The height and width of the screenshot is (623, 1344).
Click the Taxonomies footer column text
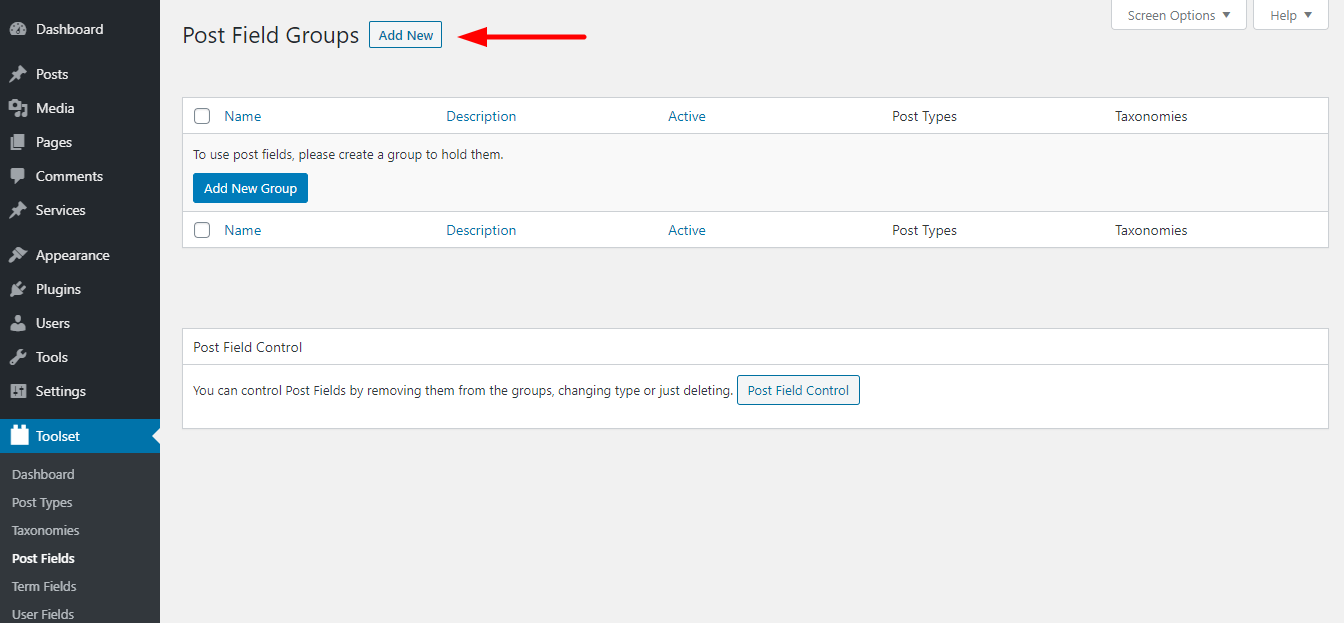1151,230
